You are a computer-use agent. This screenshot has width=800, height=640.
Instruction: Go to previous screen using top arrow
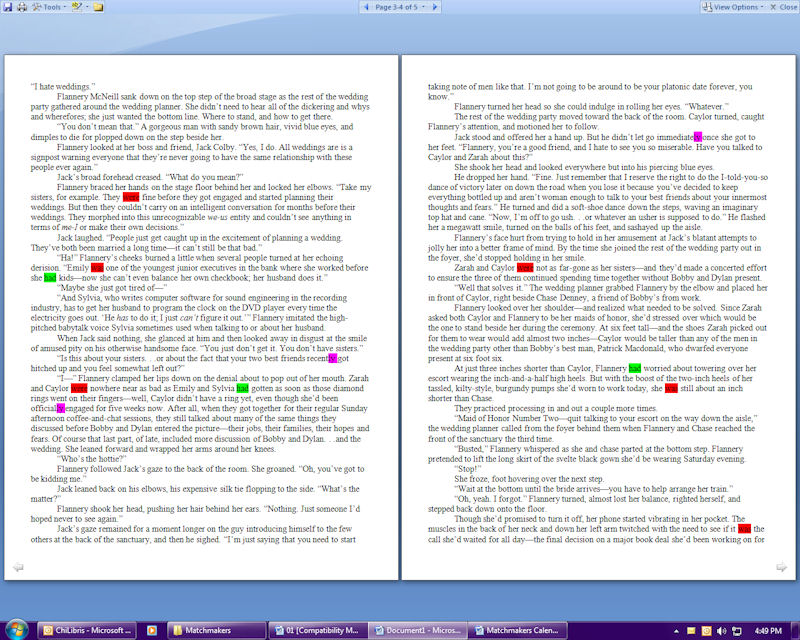click(x=364, y=7)
